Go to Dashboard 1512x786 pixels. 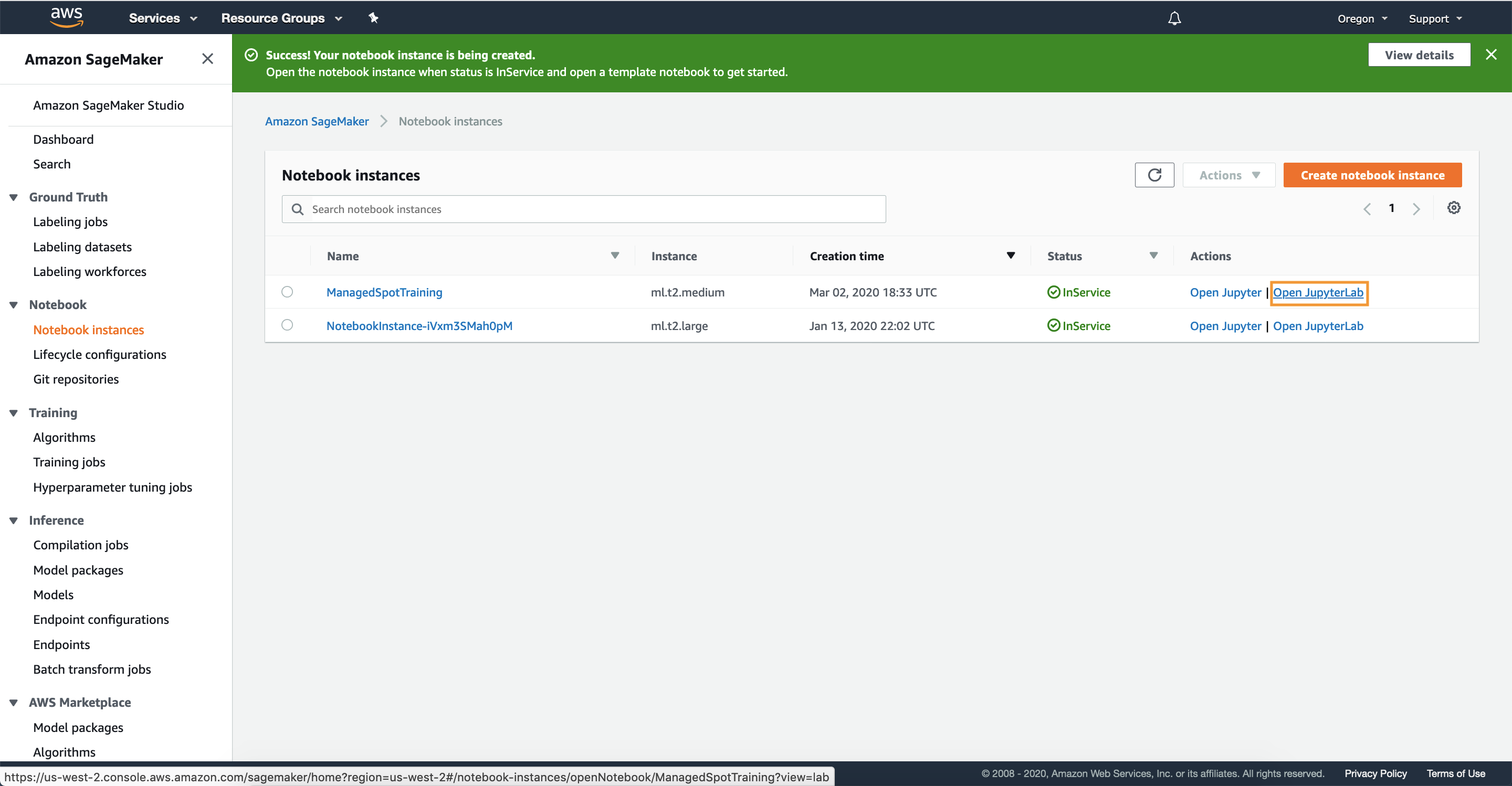click(64, 139)
